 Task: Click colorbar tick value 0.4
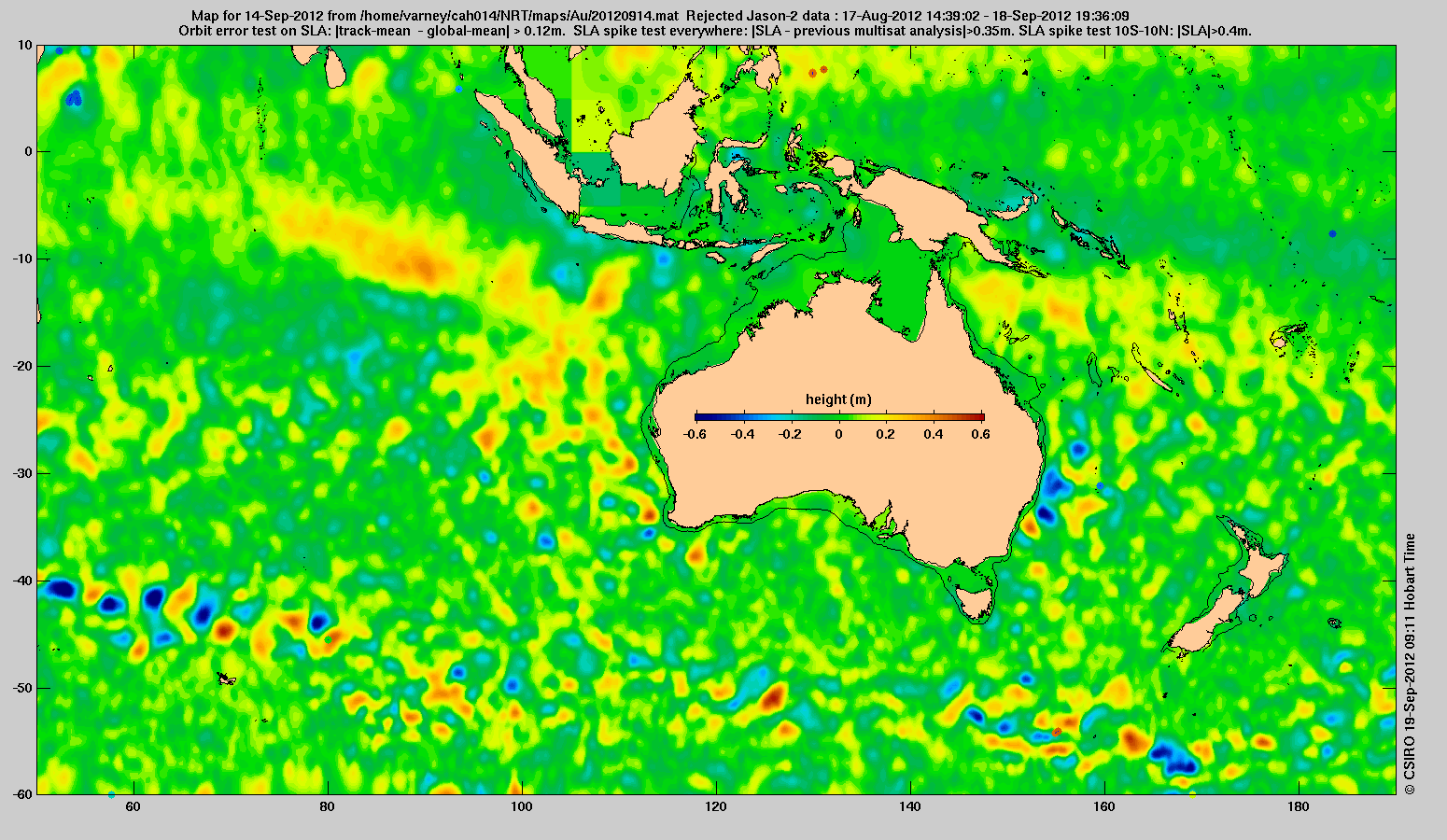tap(935, 434)
